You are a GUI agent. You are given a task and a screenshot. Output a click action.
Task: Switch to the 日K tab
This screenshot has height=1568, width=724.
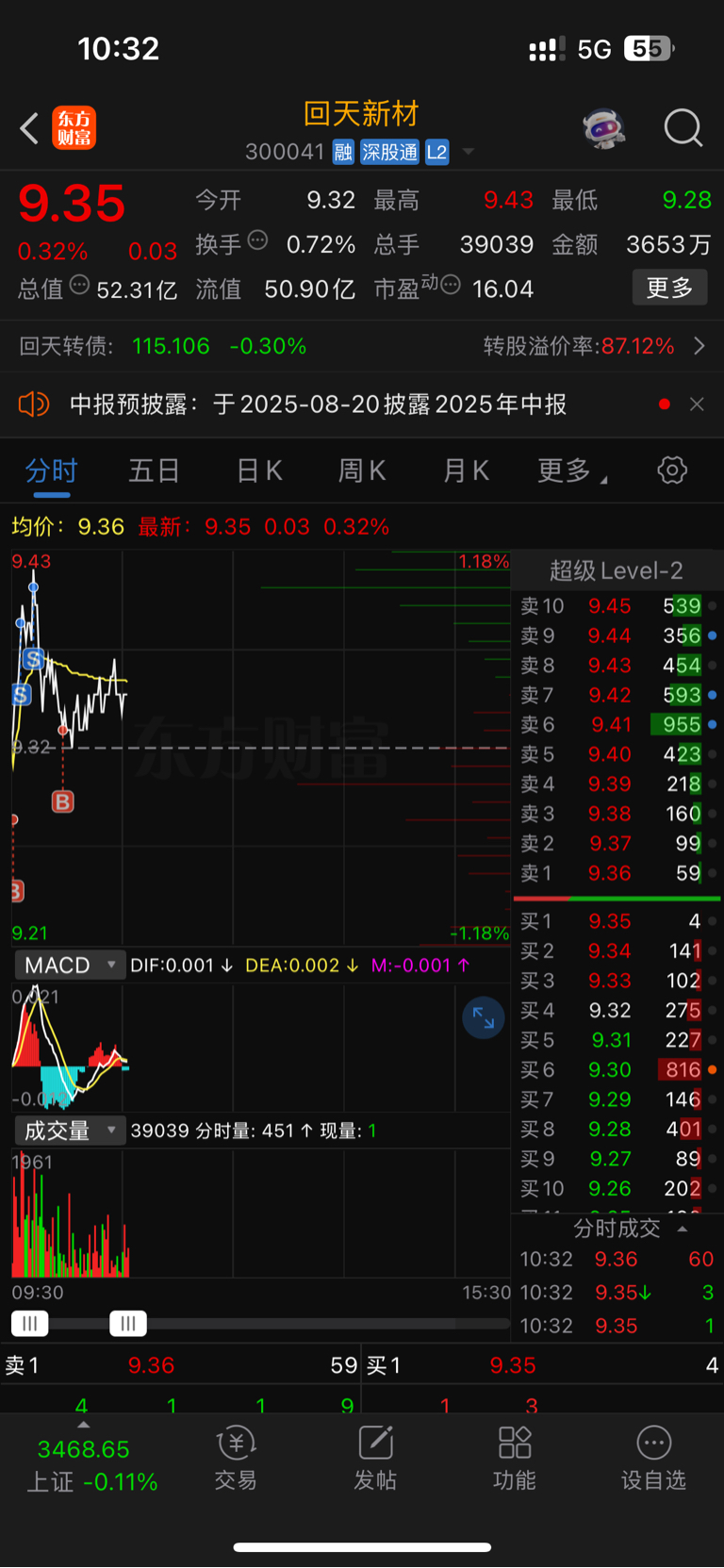[259, 470]
